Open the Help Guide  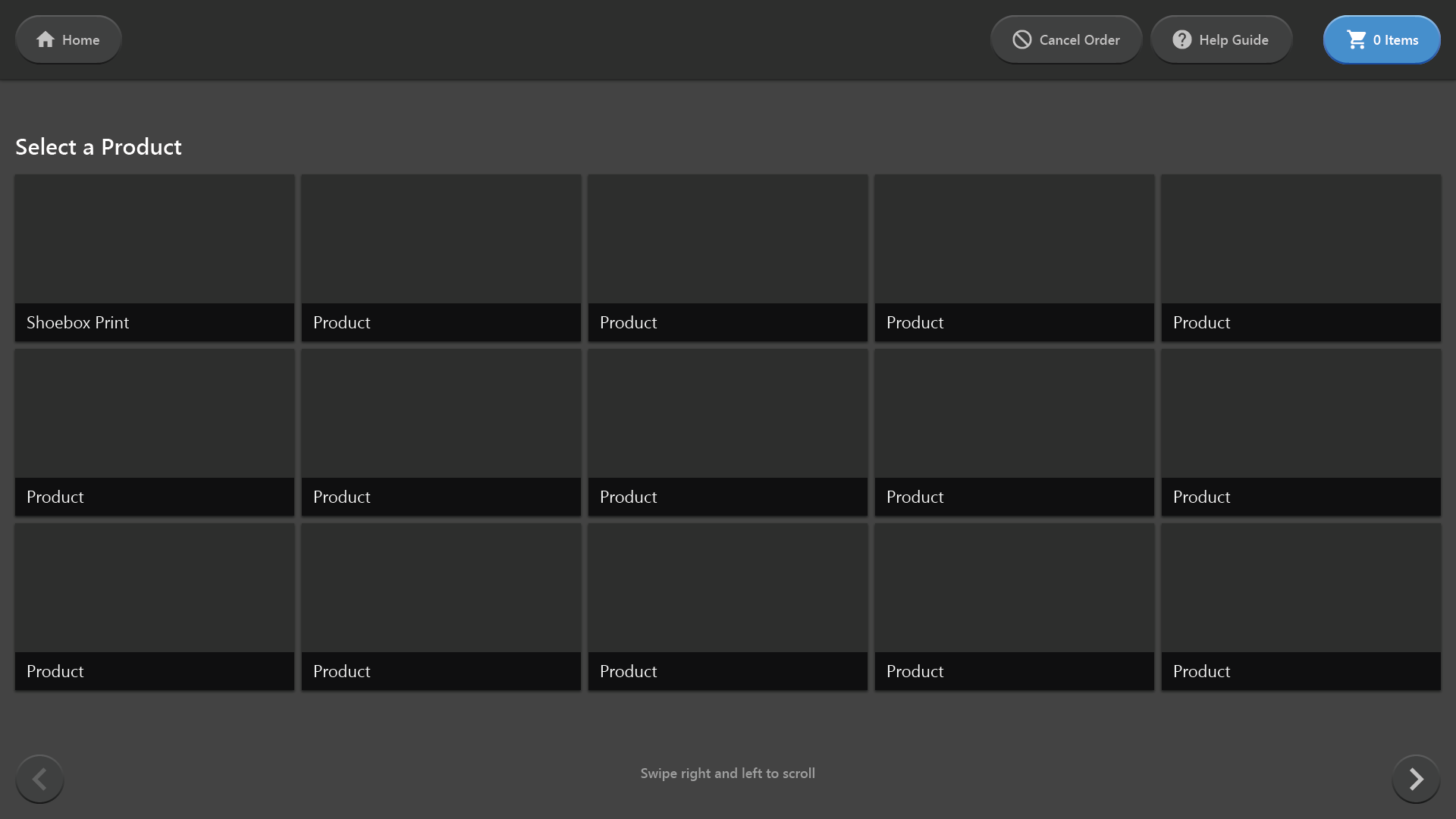(x=1221, y=39)
